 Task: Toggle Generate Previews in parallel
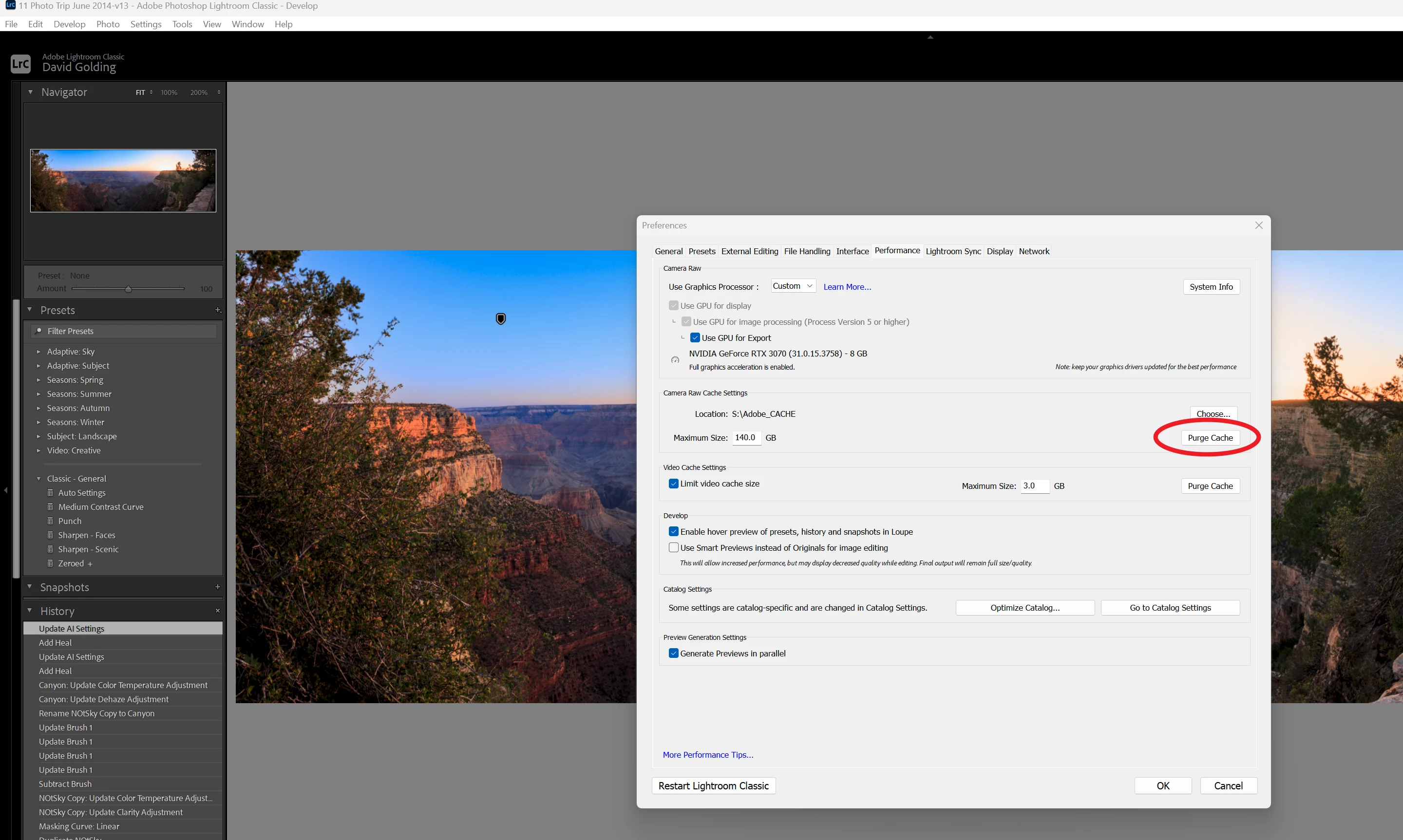(x=673, y=653)
